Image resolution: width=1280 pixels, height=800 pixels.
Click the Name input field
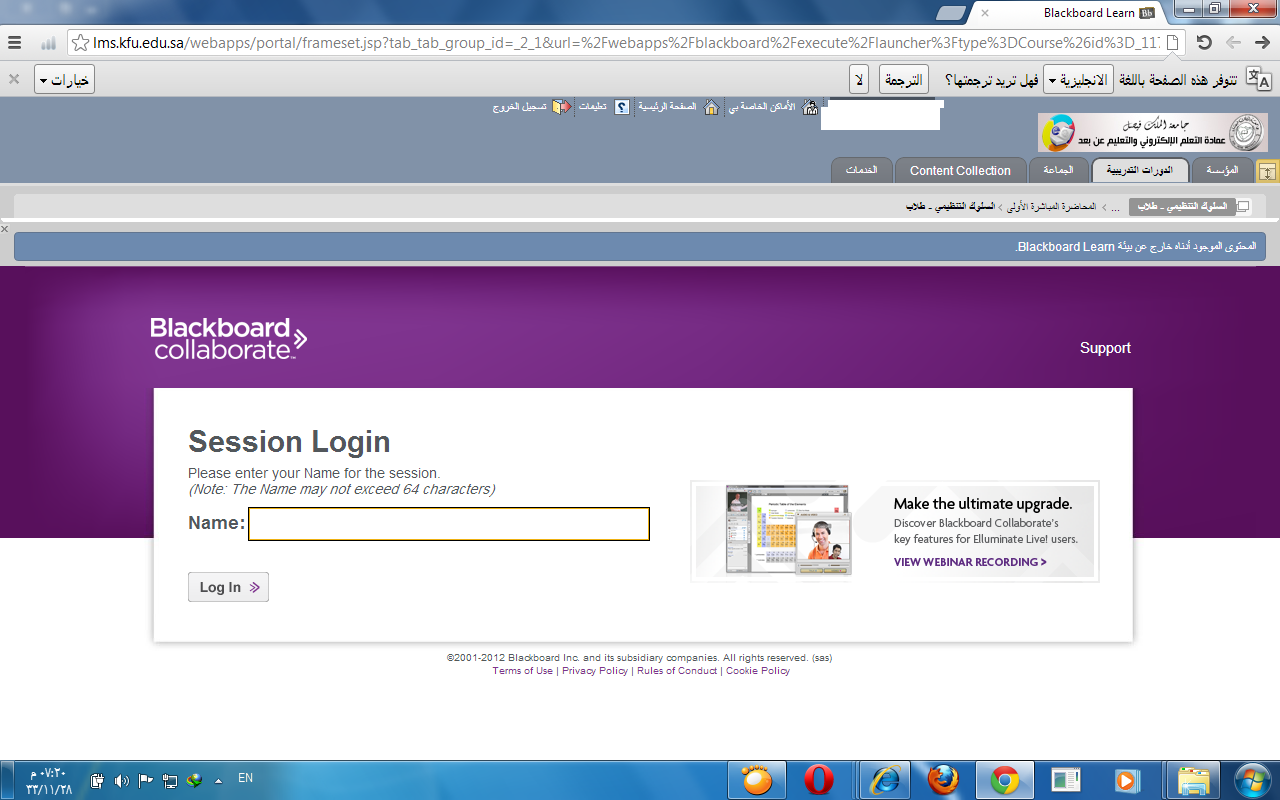coord(449,524)
